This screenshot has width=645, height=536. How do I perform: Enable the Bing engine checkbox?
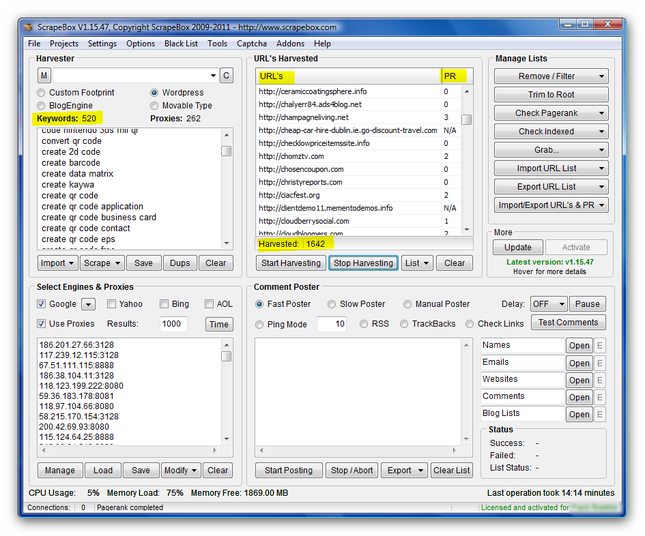[164, 304]
